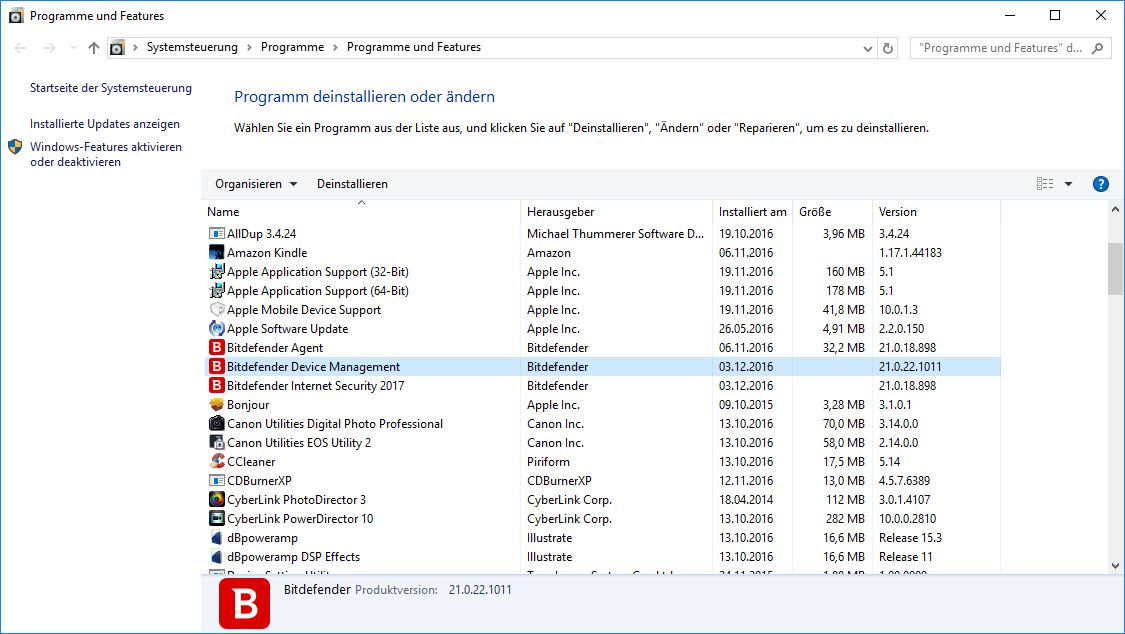Click the Apple Software Update icon
The width and height of the screenshot is (1125, 634).
[216, 328]
